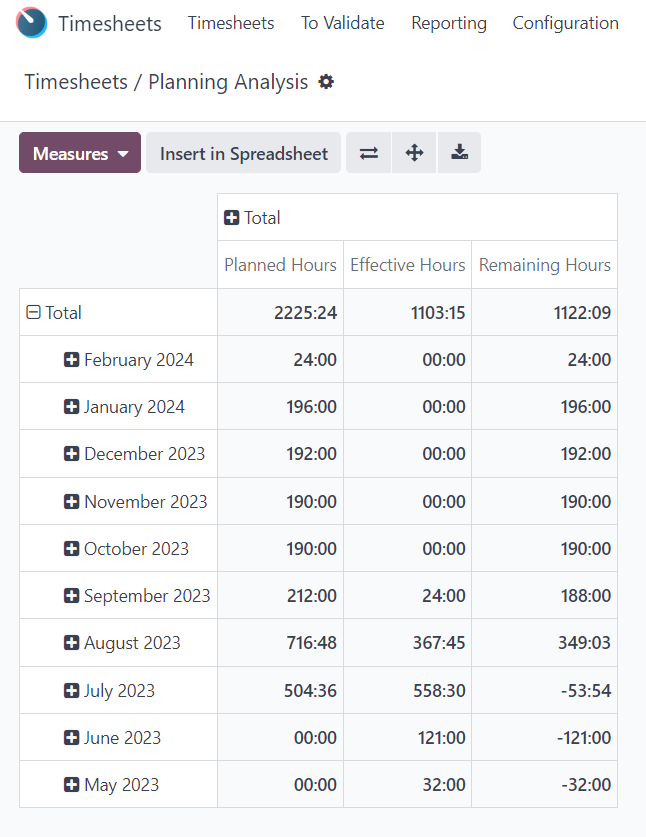Open the gear settings icon beside Planning Analysis
The image size is (646, 837).
point(326,82)
